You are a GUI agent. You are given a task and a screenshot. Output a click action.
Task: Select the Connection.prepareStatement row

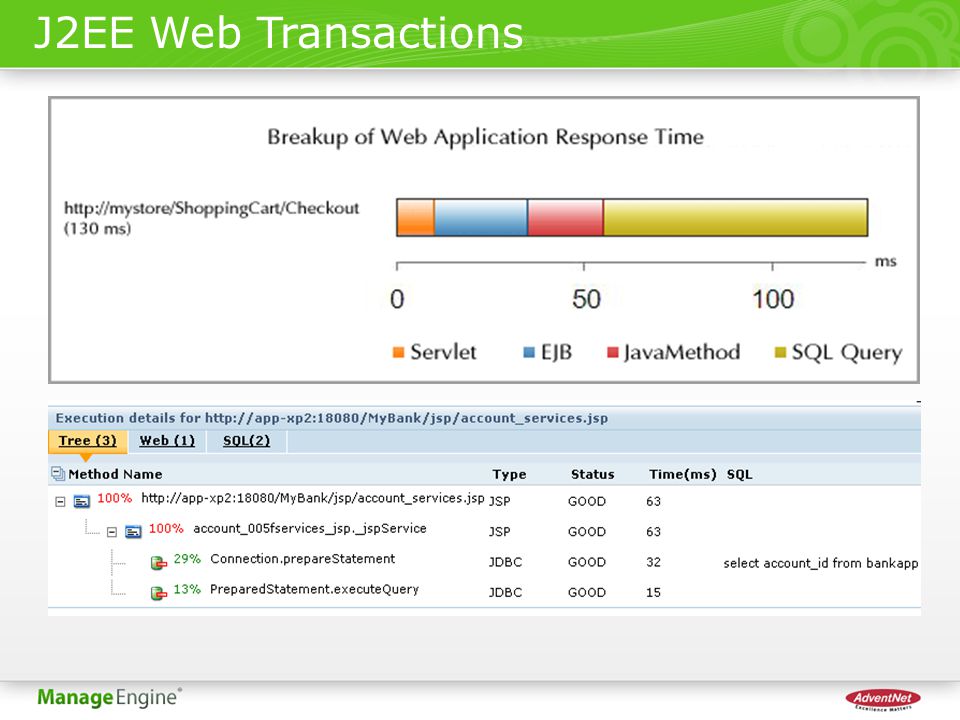coord(484,562)
